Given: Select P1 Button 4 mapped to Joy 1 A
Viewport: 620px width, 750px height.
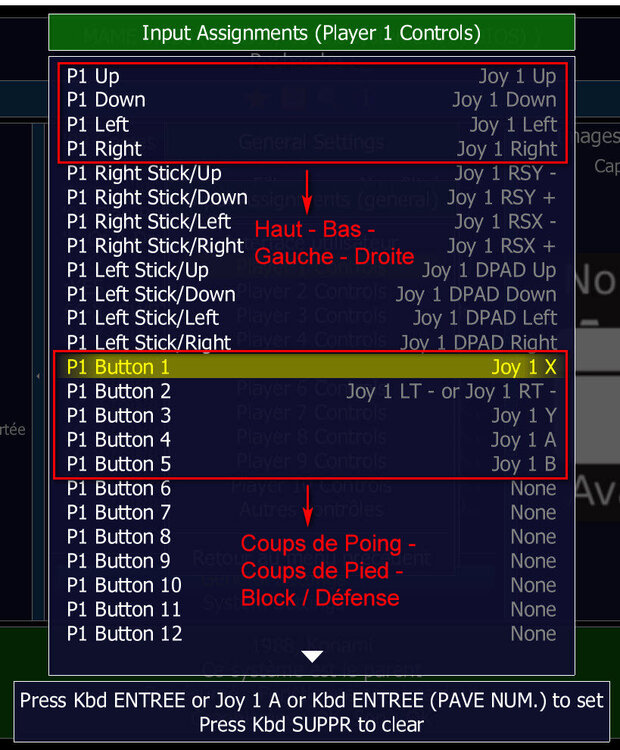Looking at the screenshot, I should tap(311, 440).
